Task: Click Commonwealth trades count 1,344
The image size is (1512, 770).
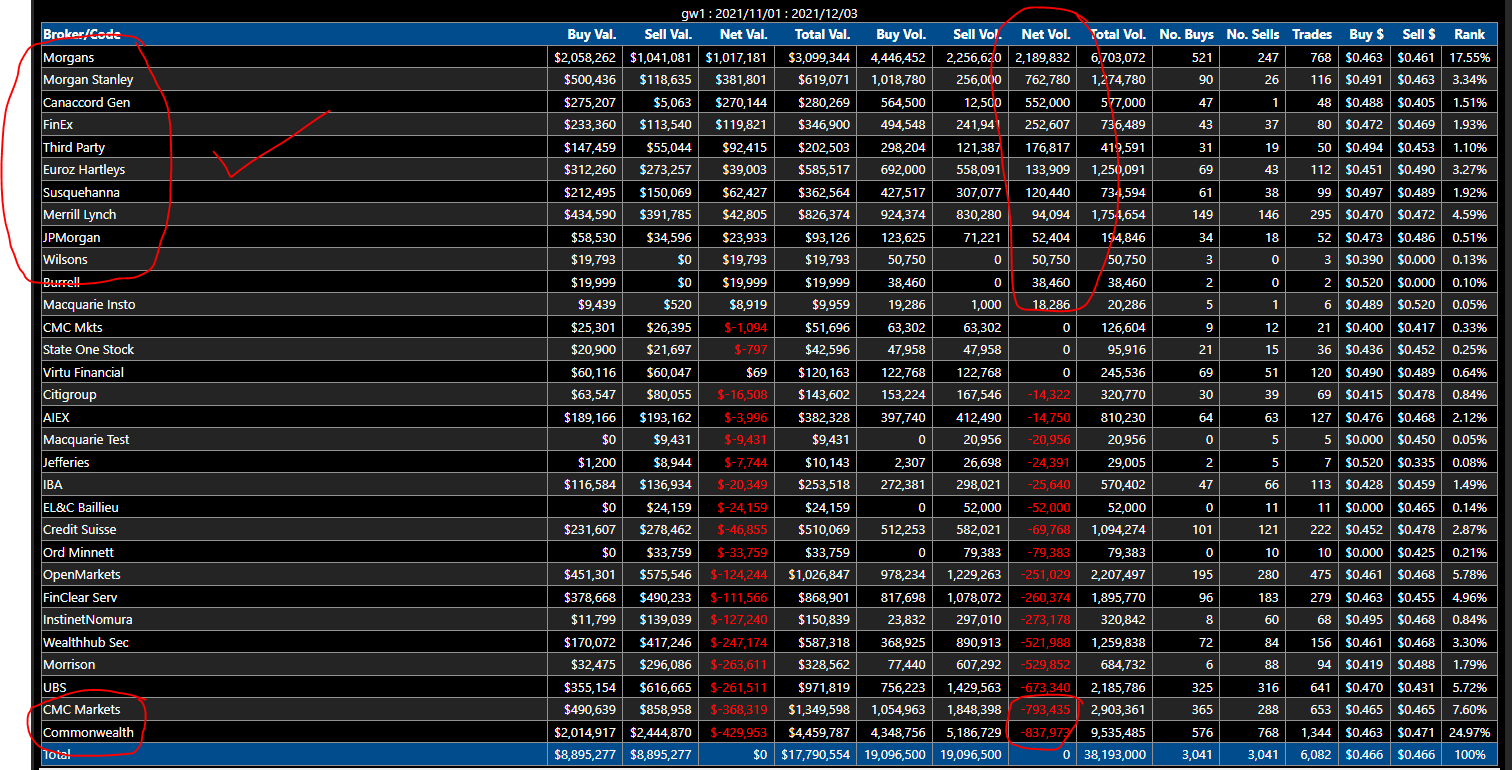Action: (x=1315, y=733)
